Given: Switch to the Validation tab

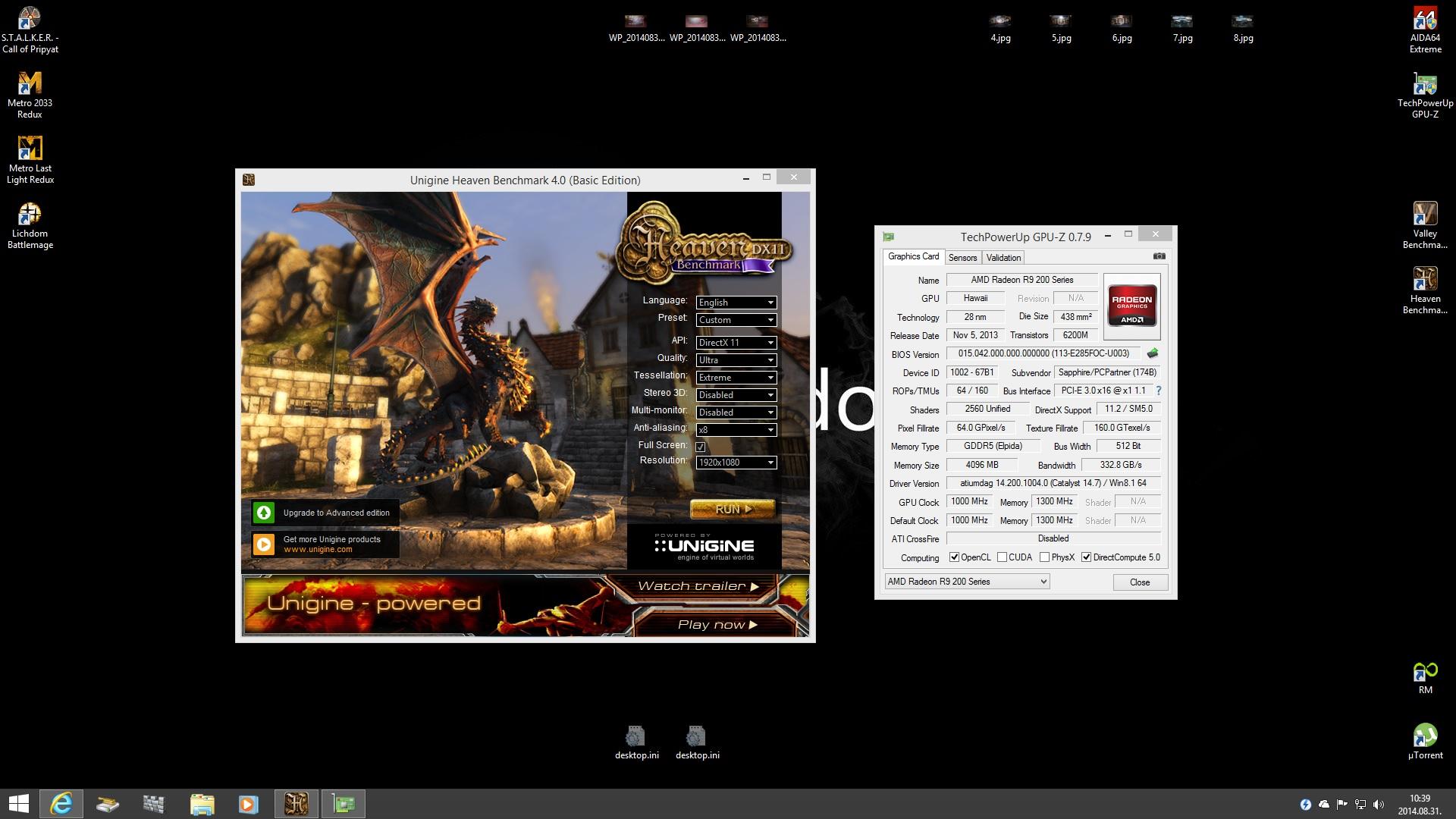Looking at the screenshot, I should 1003,258.
